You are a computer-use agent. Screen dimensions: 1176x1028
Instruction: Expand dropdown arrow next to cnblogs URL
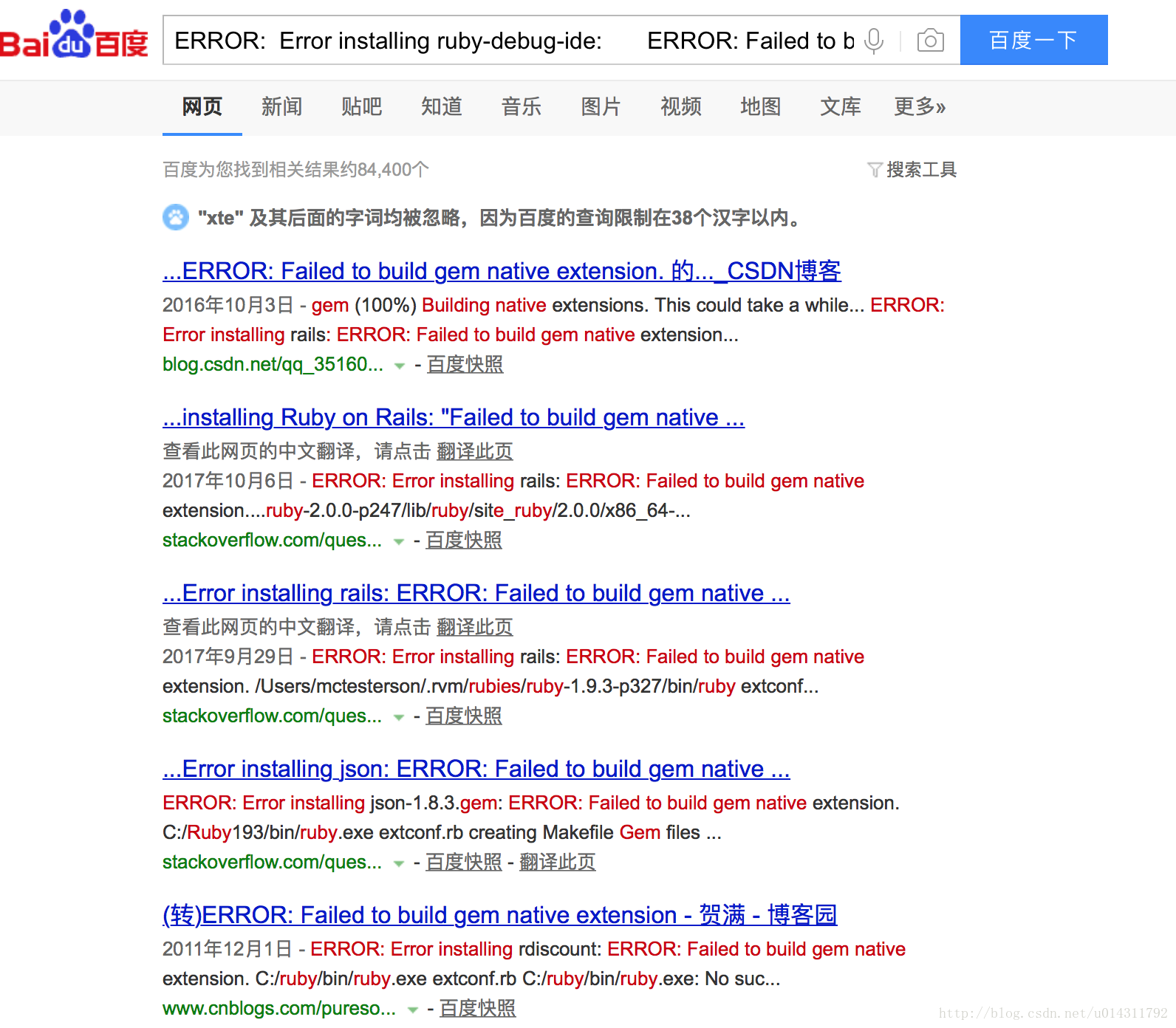(x=413, y=1010)
